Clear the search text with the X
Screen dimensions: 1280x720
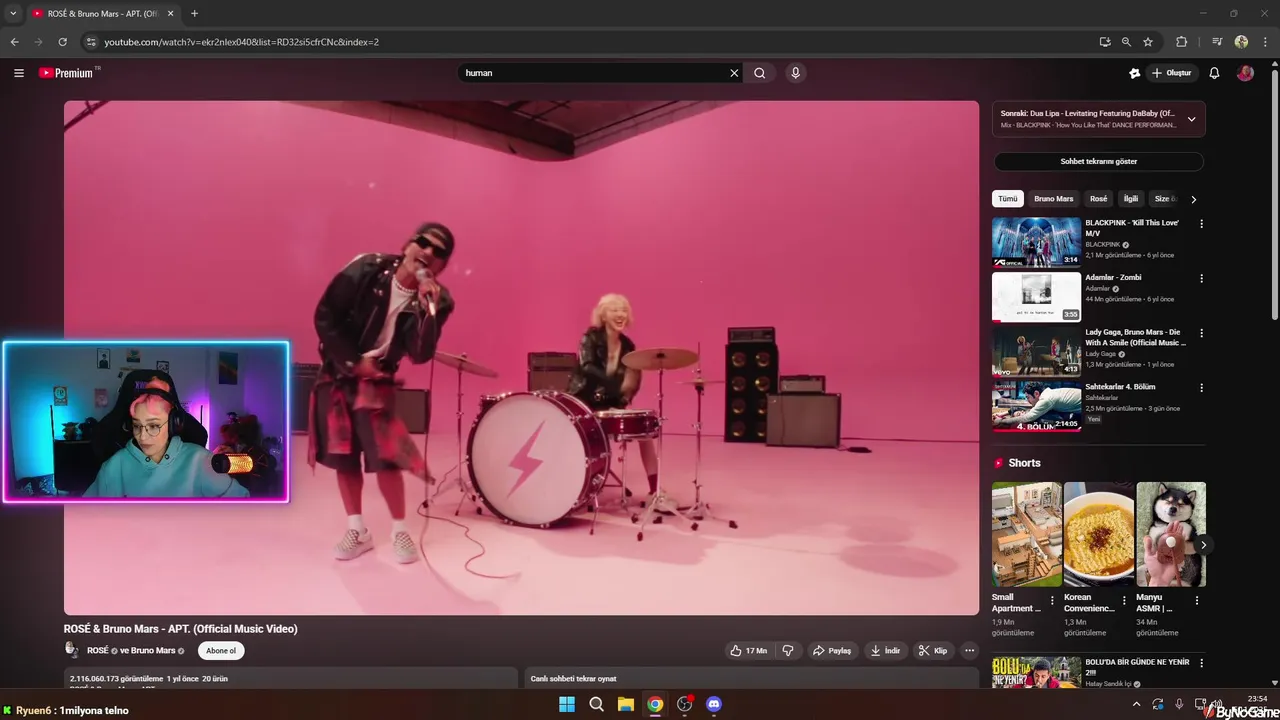coord(734,73)
